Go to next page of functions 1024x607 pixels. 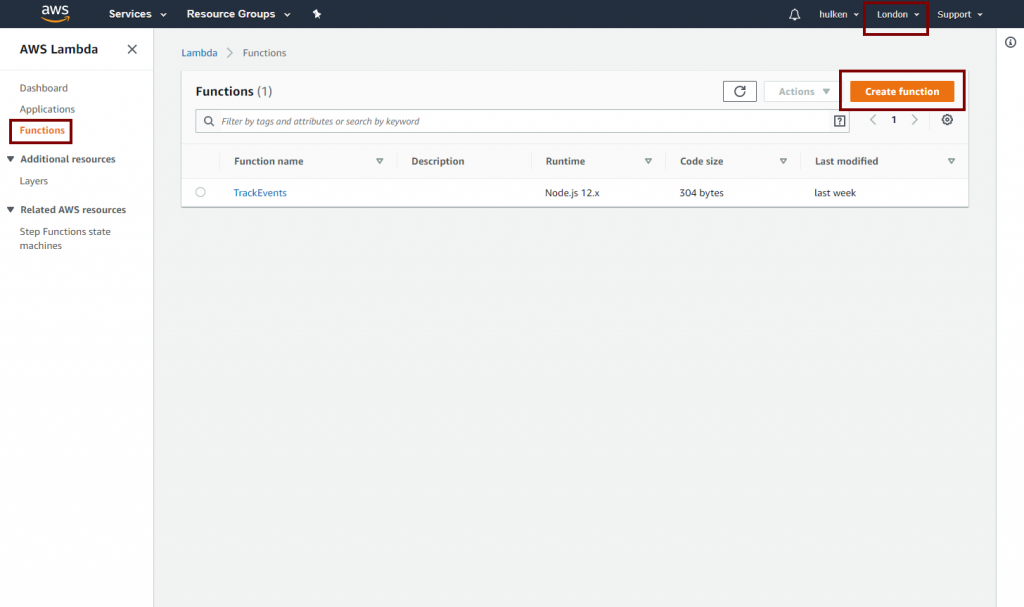click(x=914, y=120)
